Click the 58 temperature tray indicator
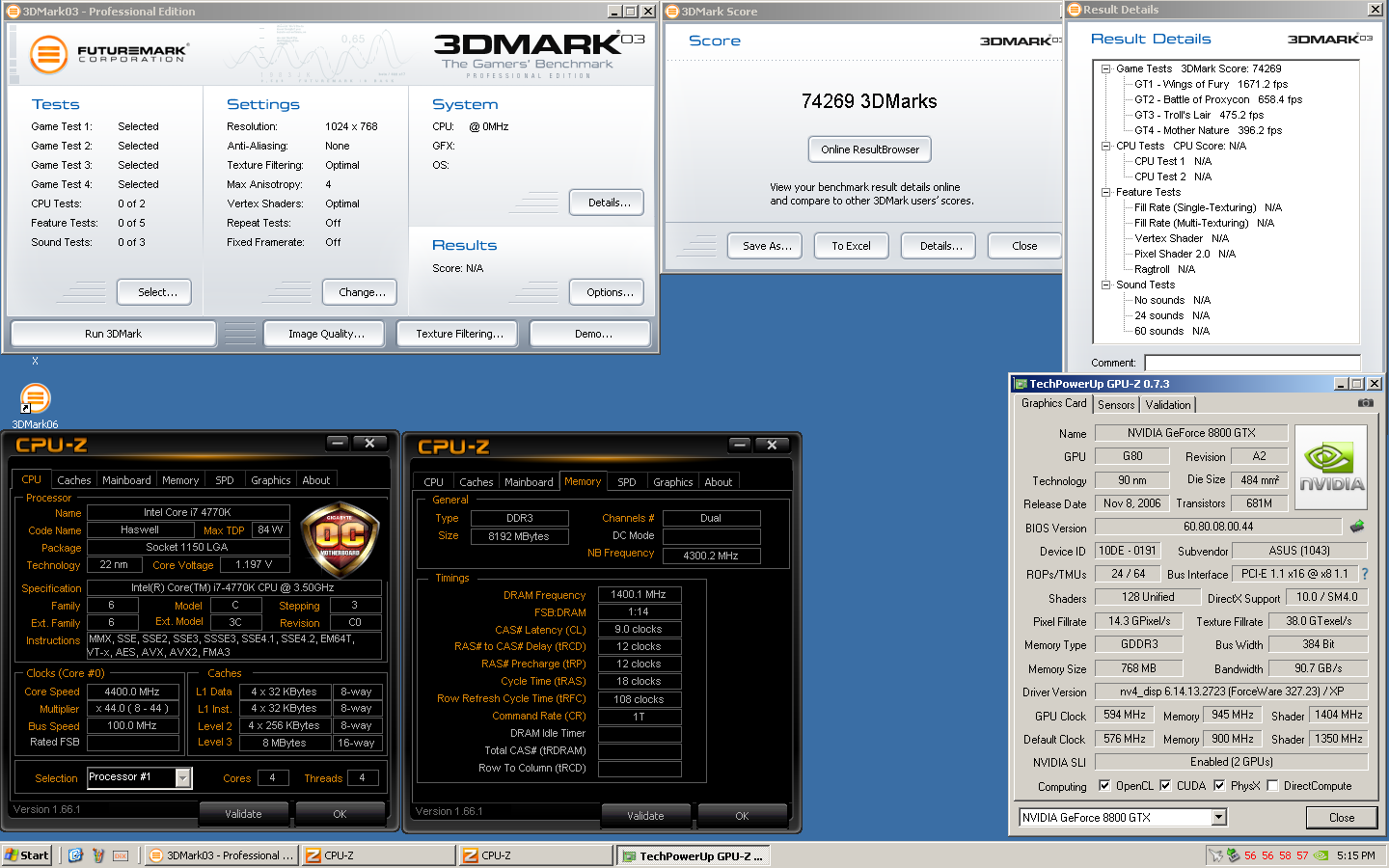Viewport: 1389px width, 868px height. click(1285, 855)
